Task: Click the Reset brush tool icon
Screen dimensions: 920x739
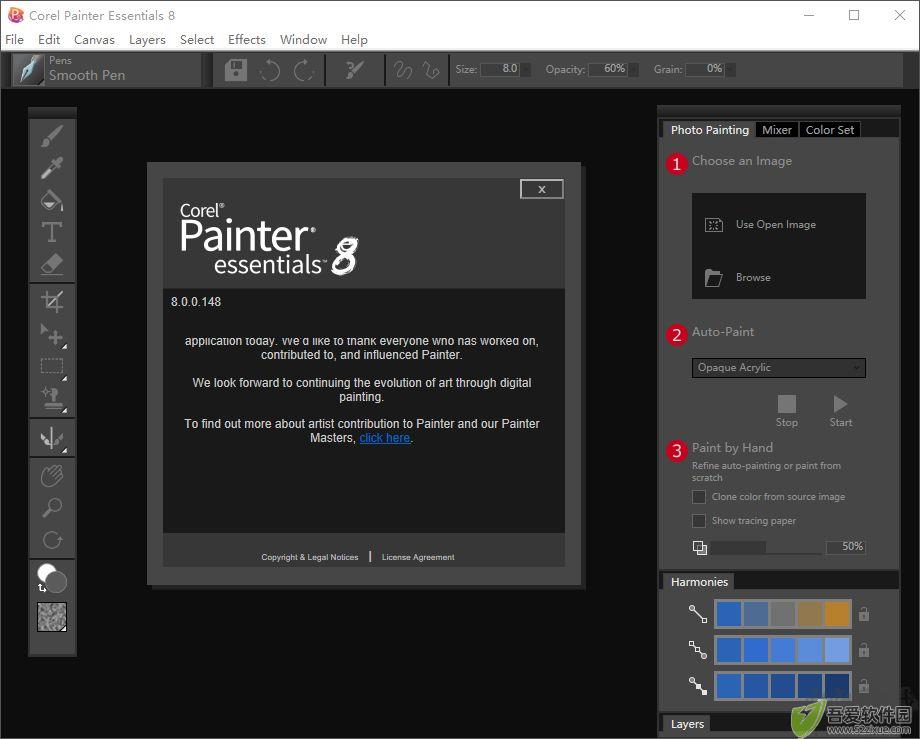Action: [x=354, y=70]
